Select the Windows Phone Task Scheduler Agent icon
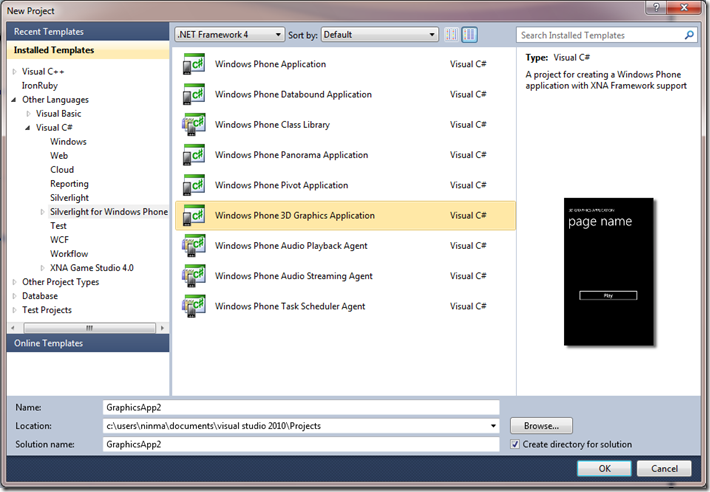710x492 pixels. click(193, 306)
